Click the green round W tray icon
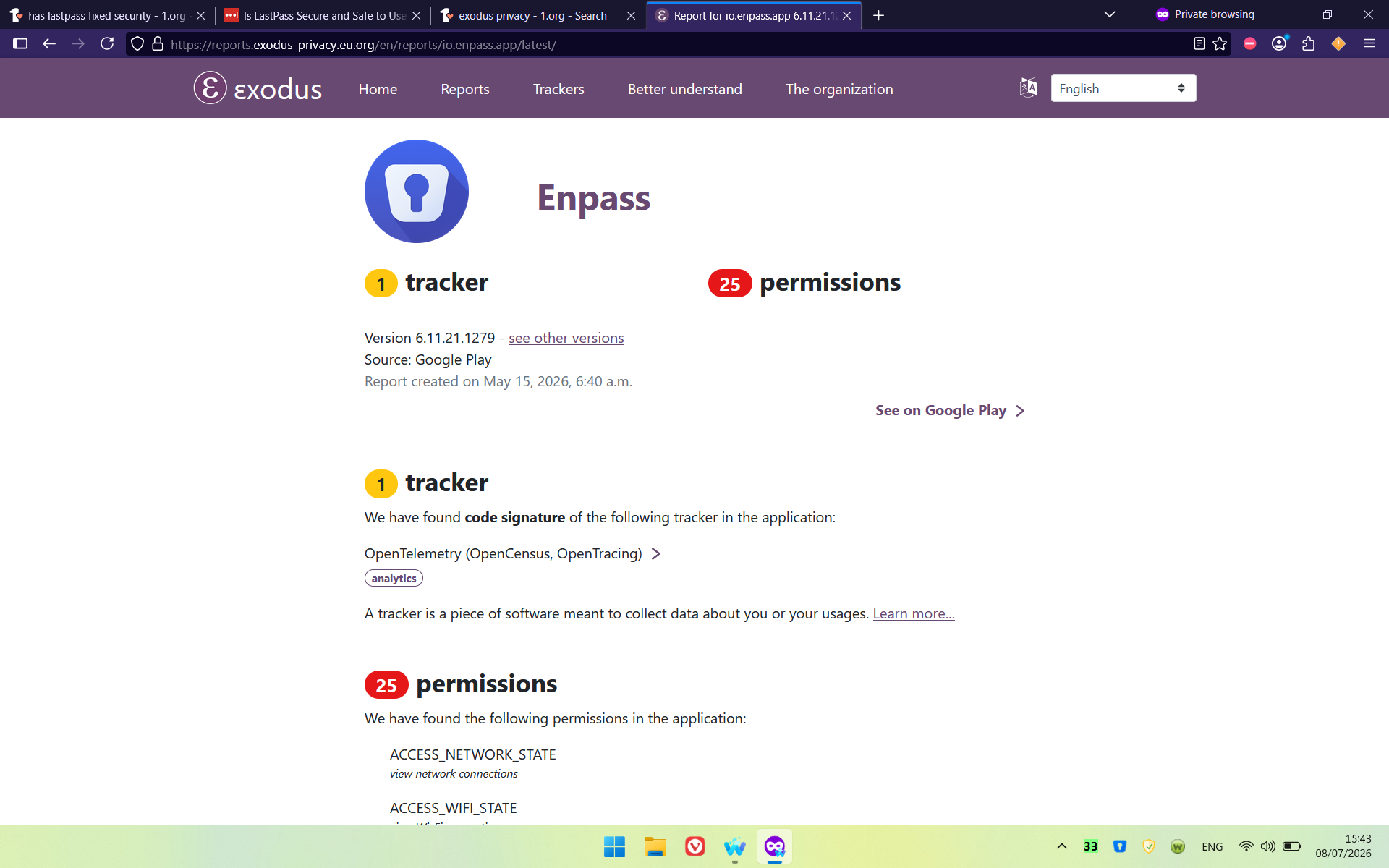Screen dimensions: 1389x868 1177,846
